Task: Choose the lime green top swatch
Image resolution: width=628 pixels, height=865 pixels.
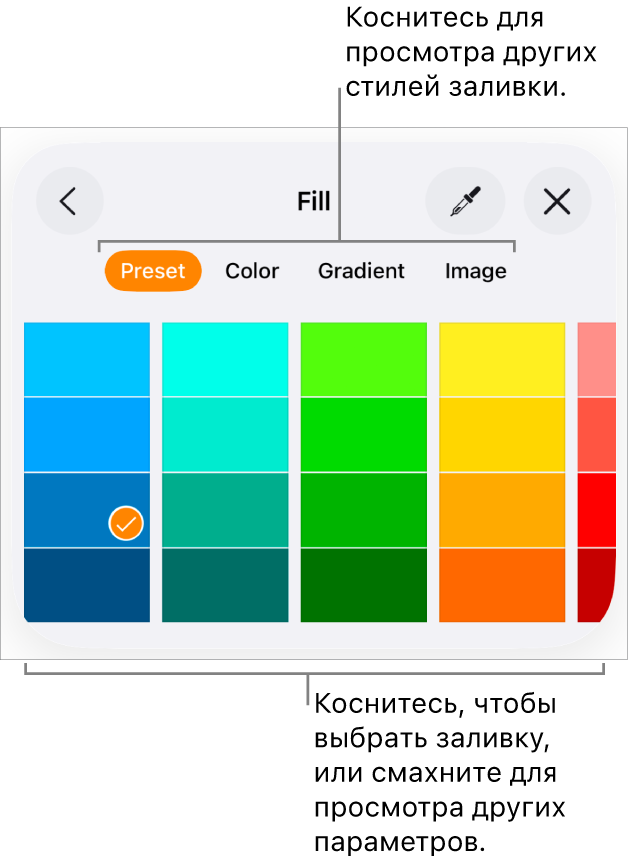Action: pyautogui.click(x=363, y=359)
